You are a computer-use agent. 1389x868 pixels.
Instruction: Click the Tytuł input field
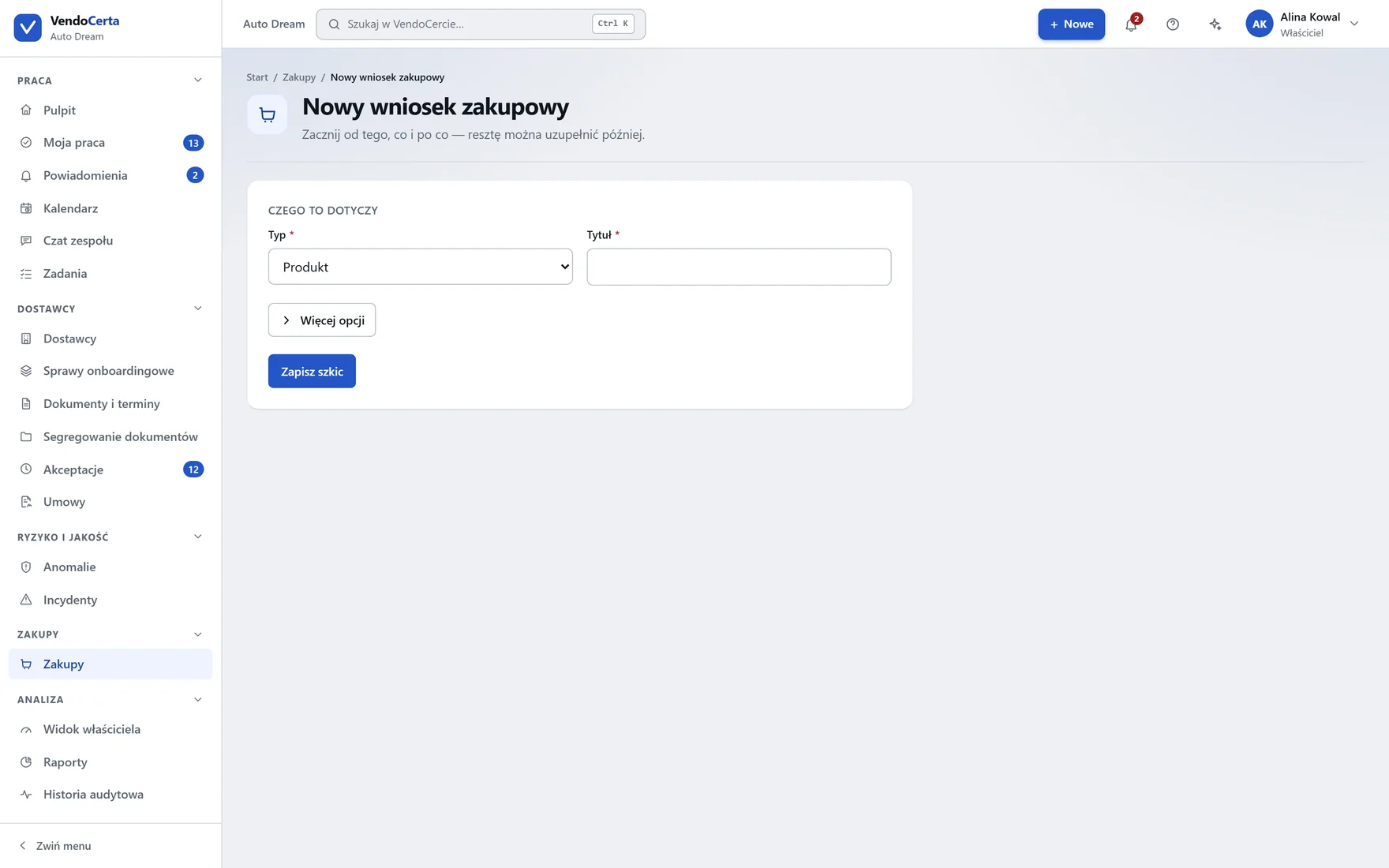click(739, 267)
